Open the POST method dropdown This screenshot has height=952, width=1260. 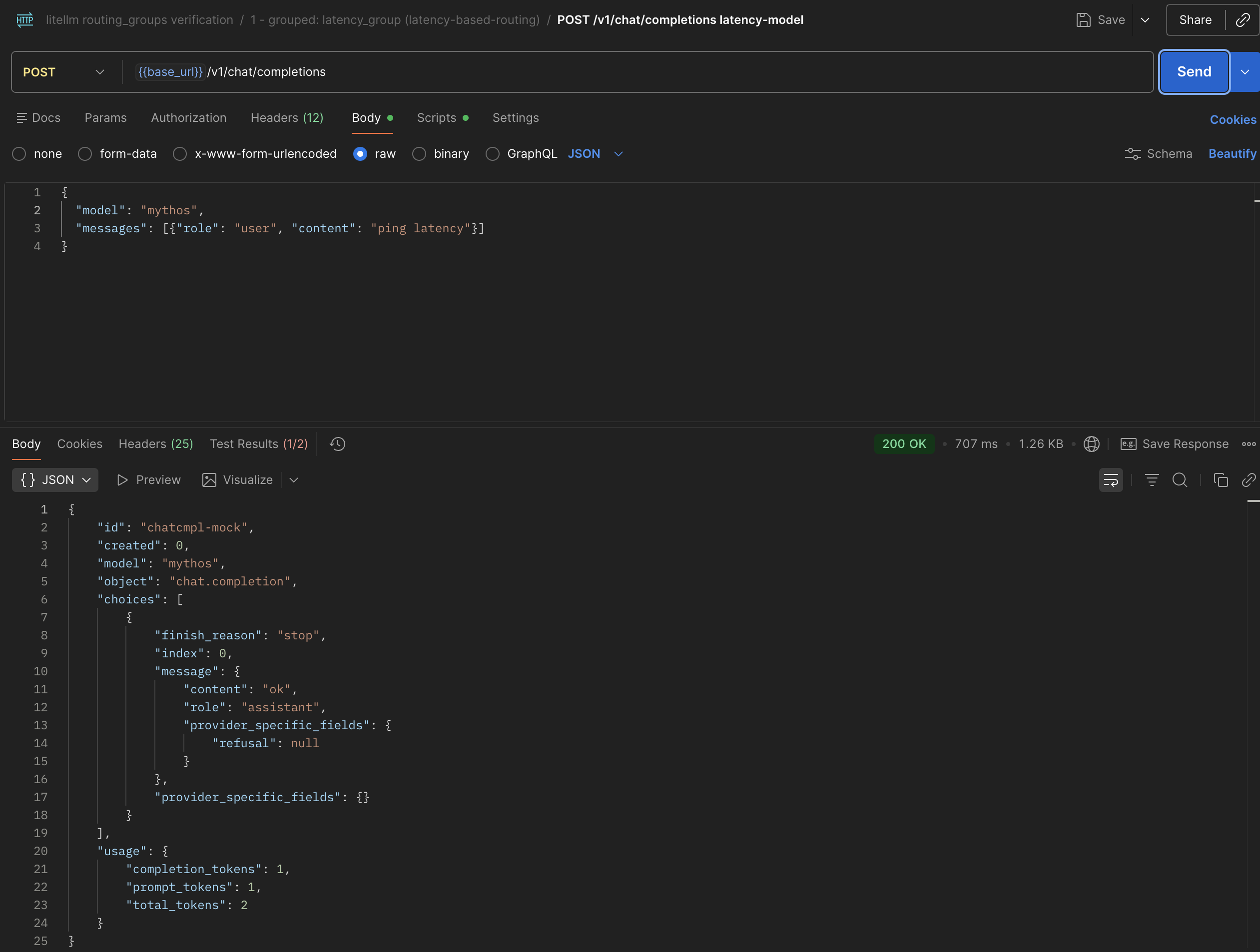(x=64, y=72)
